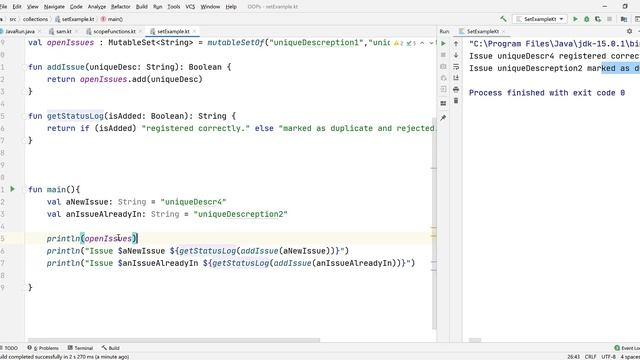Viewport: 640px width, 360px height.
Task: Open the View menu
Action: point(32,7)
